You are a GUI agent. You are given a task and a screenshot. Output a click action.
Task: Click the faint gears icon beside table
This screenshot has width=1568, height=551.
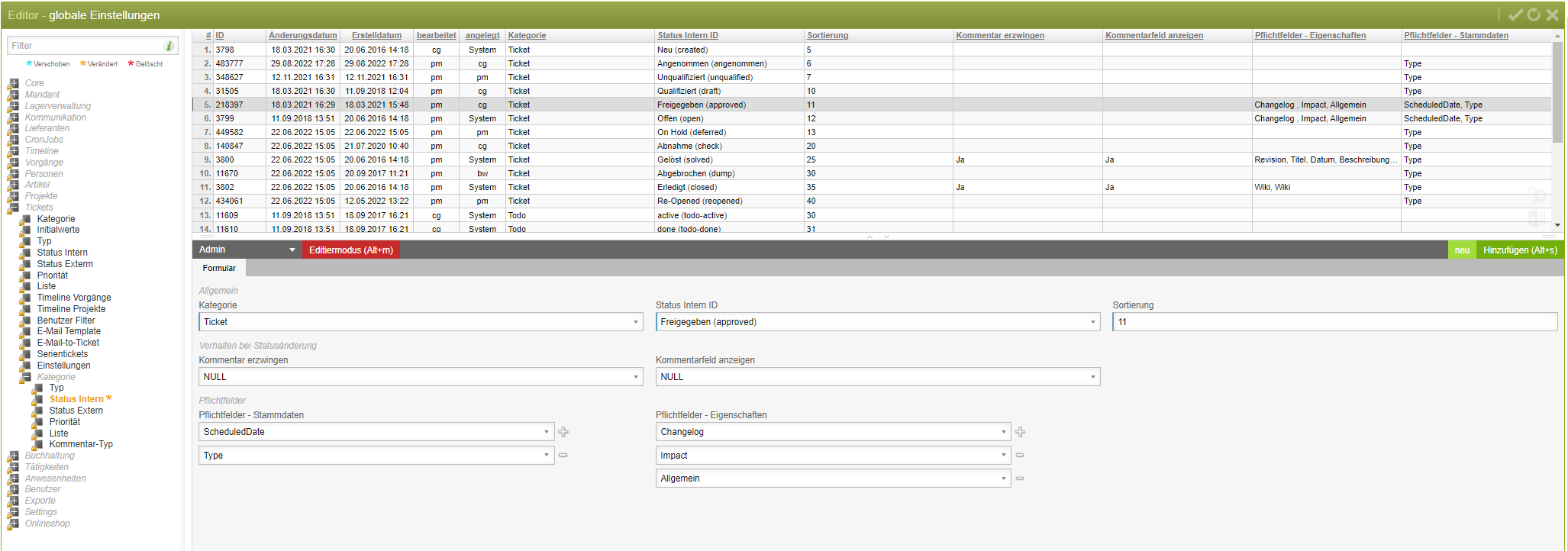[x=1537, y=196]
